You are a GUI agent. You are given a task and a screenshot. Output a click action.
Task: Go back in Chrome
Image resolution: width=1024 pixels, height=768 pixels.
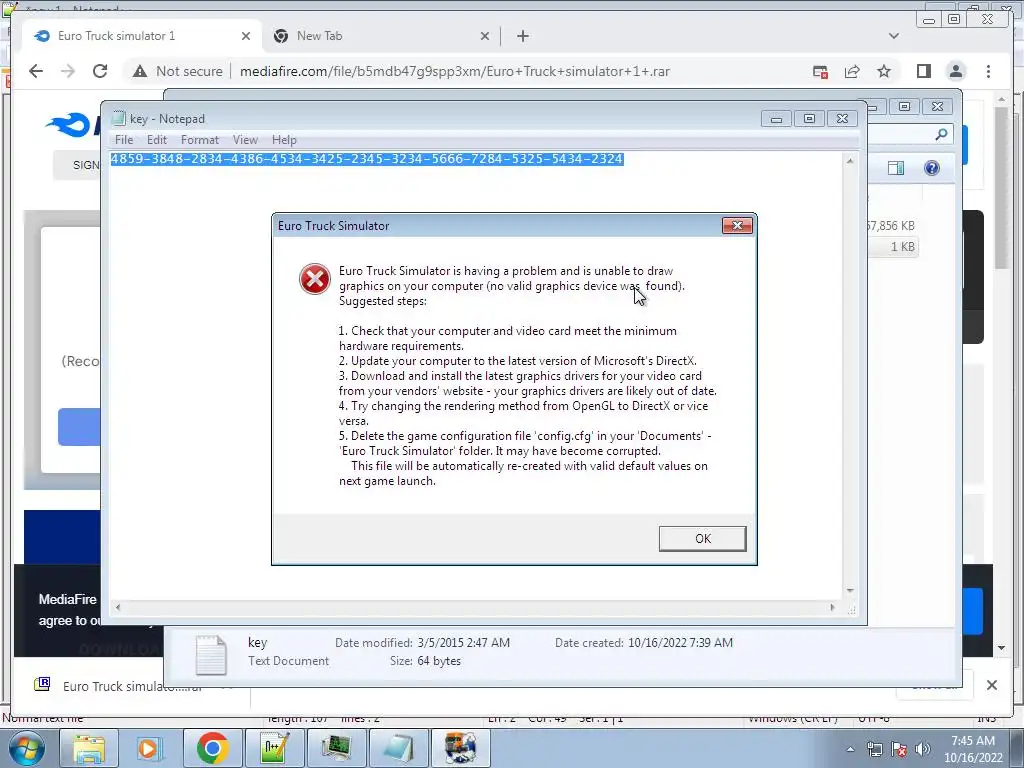[x=36, y=71]
